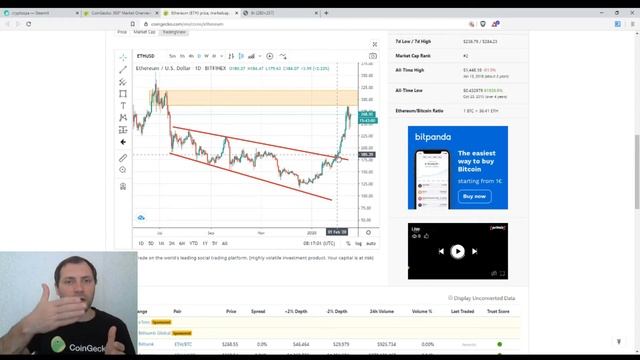The height and width of the screenshot is (360, 640).
Task: Switch to the CoinGecko 360 Market Overview browser tab
Action: (x=120, y=13)
